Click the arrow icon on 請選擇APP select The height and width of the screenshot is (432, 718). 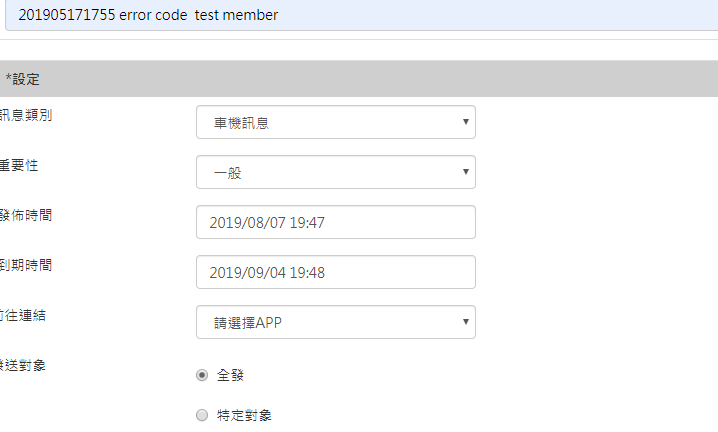click(x=466, y=321)
